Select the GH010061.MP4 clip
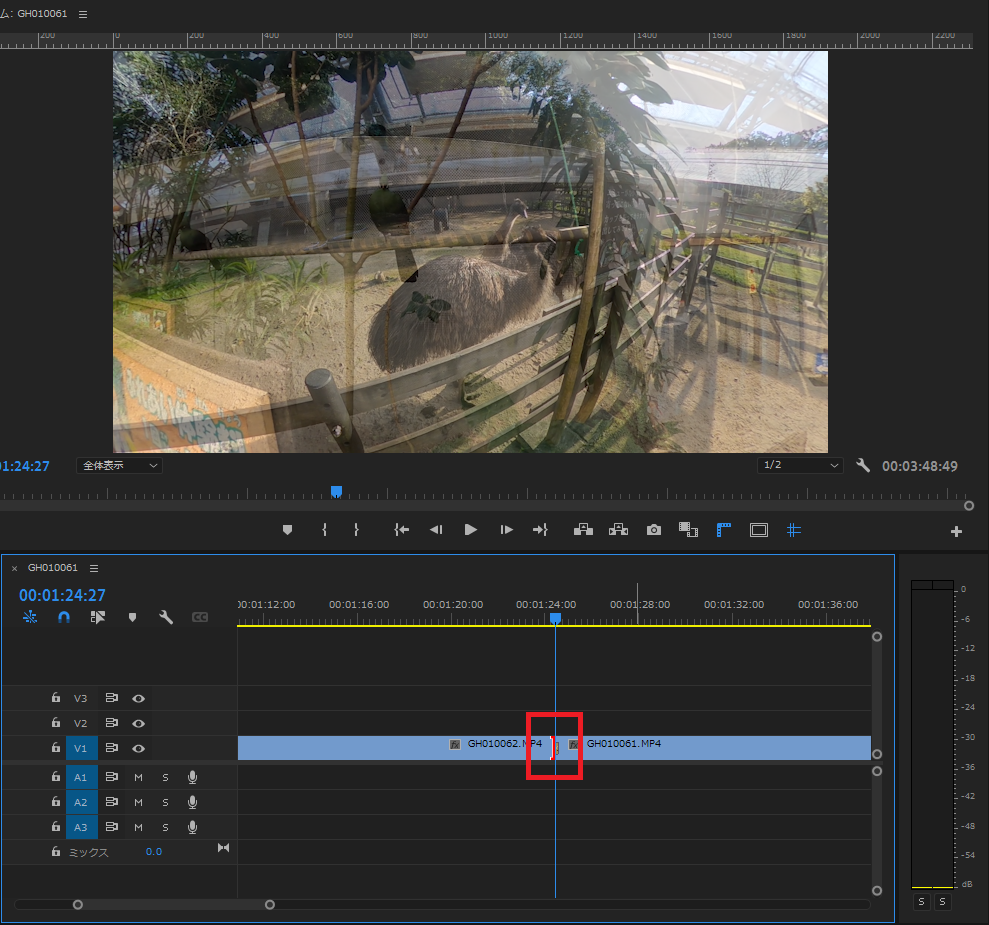Image resolution: width=989 pixels, height=925 pixels. (x=713, y=748)
